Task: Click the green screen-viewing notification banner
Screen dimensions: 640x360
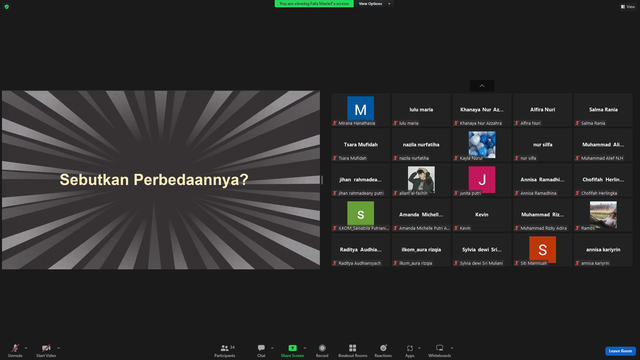Action: coord(314,4)
